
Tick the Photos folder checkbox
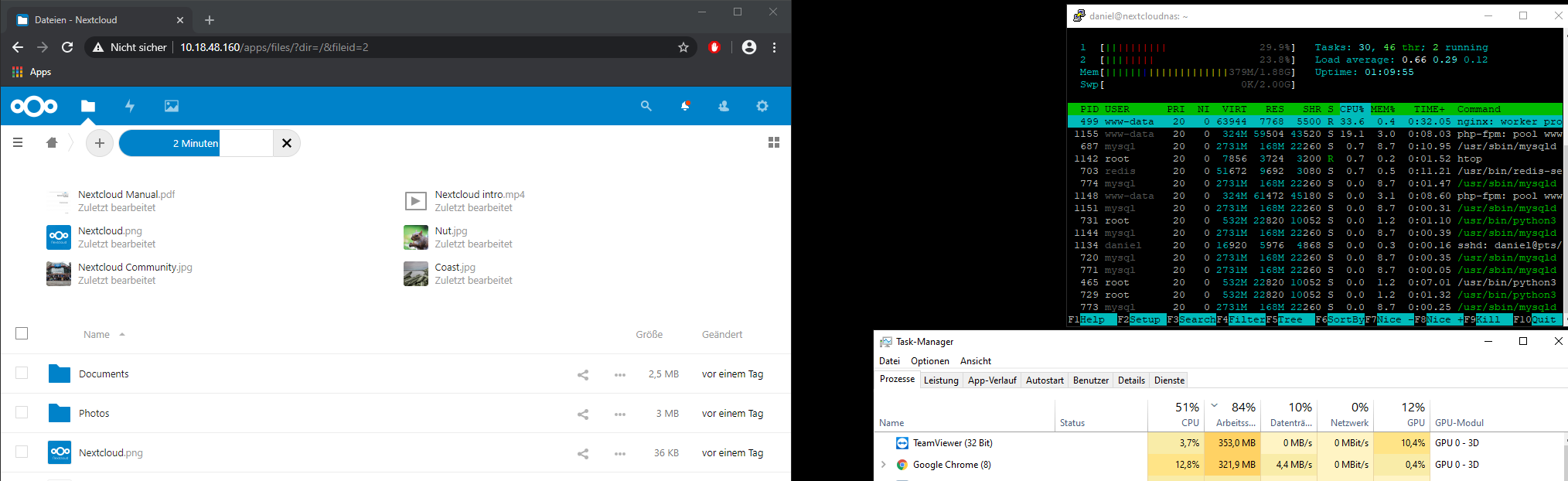[x=22, y=412]
